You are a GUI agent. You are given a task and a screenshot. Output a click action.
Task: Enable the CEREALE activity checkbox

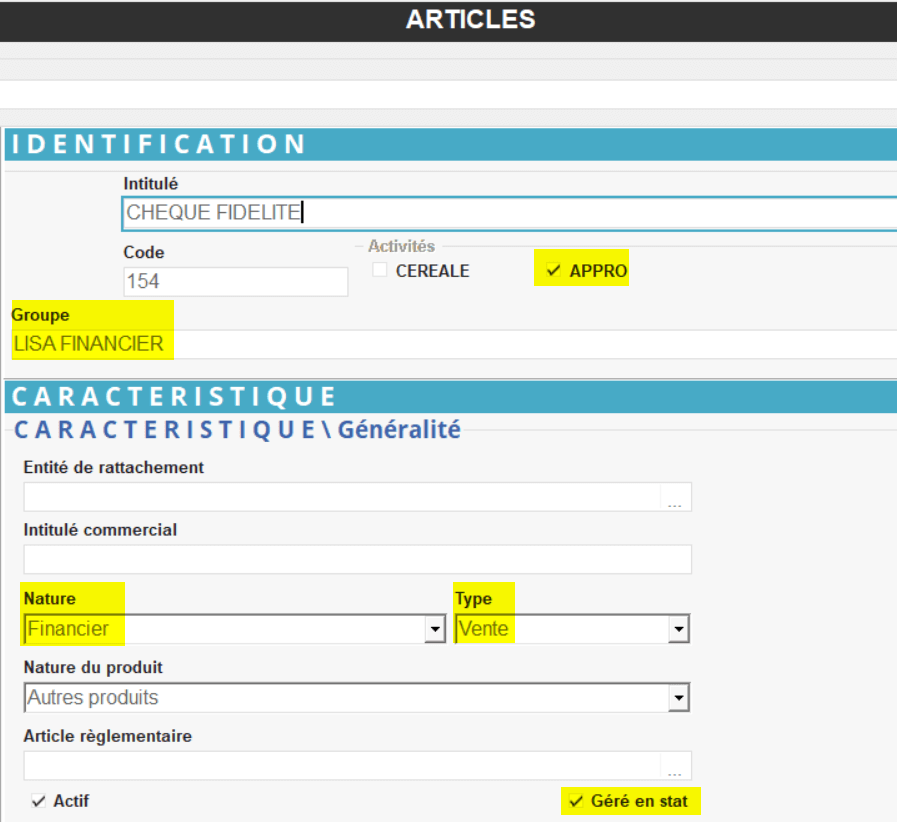(x=380, y=271)
